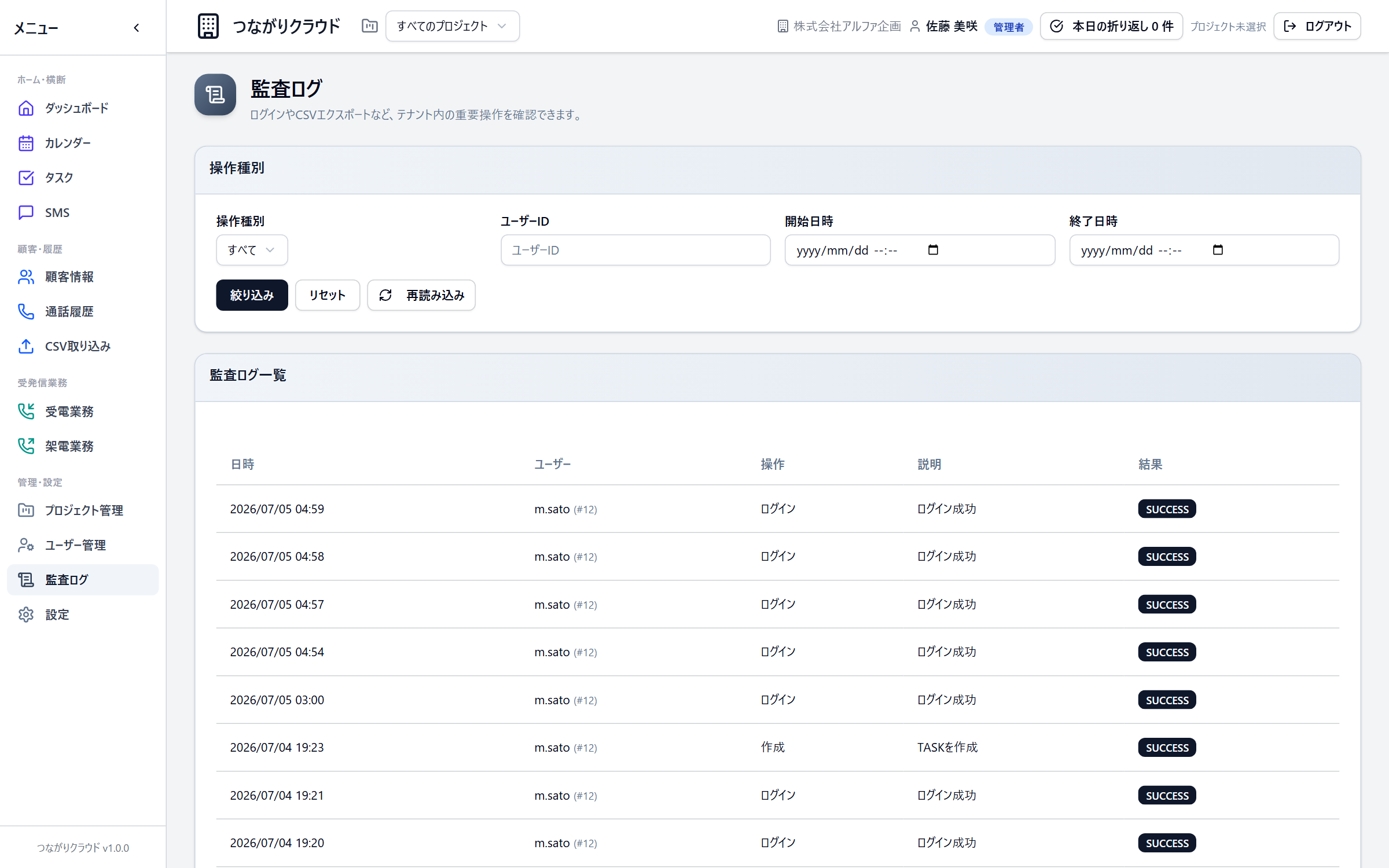Go to 顧客情報 page
The height and width of the screenshot is (868, 1389).
click(83, 277)
